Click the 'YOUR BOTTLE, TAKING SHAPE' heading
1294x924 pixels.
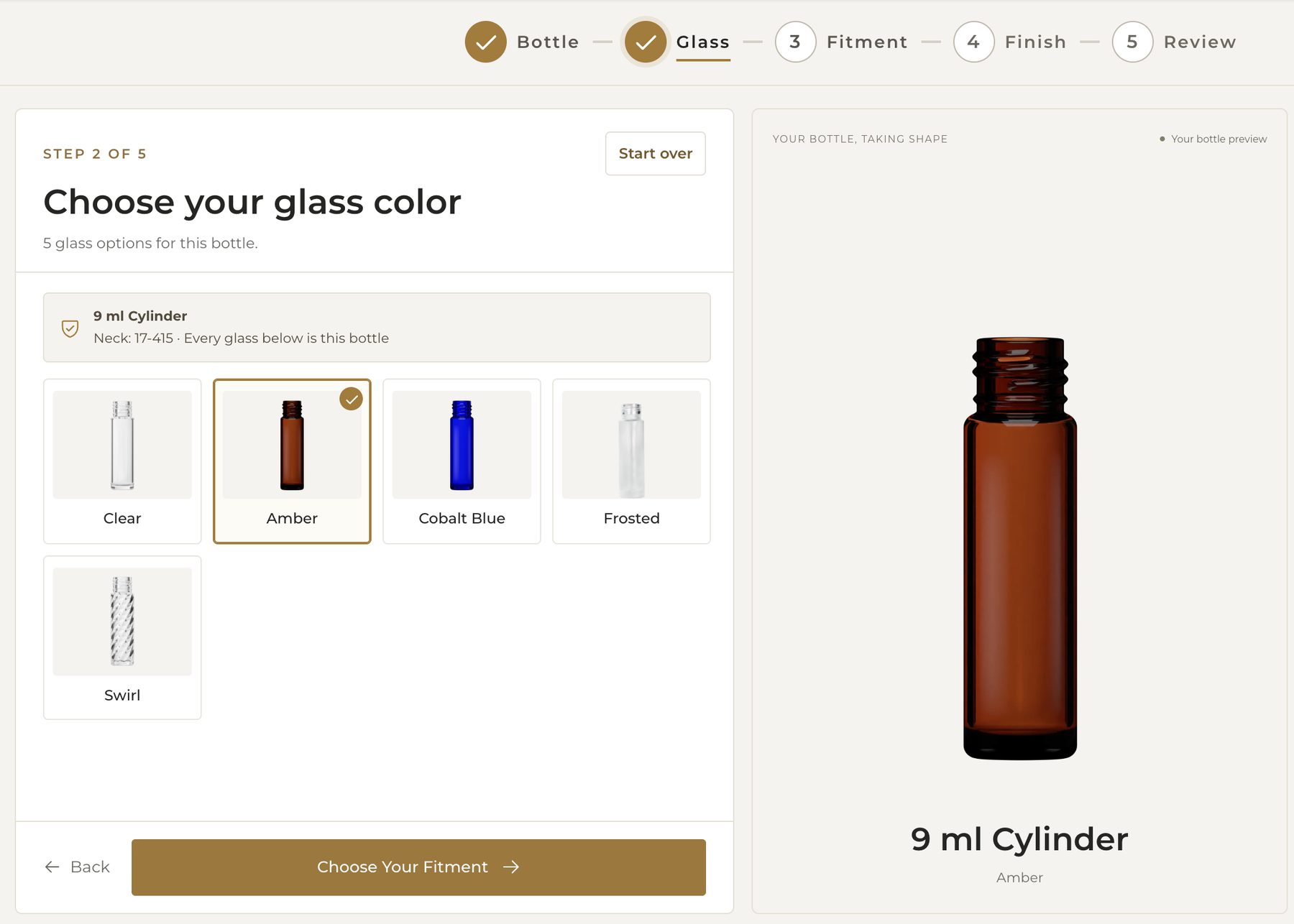point(860,139)
